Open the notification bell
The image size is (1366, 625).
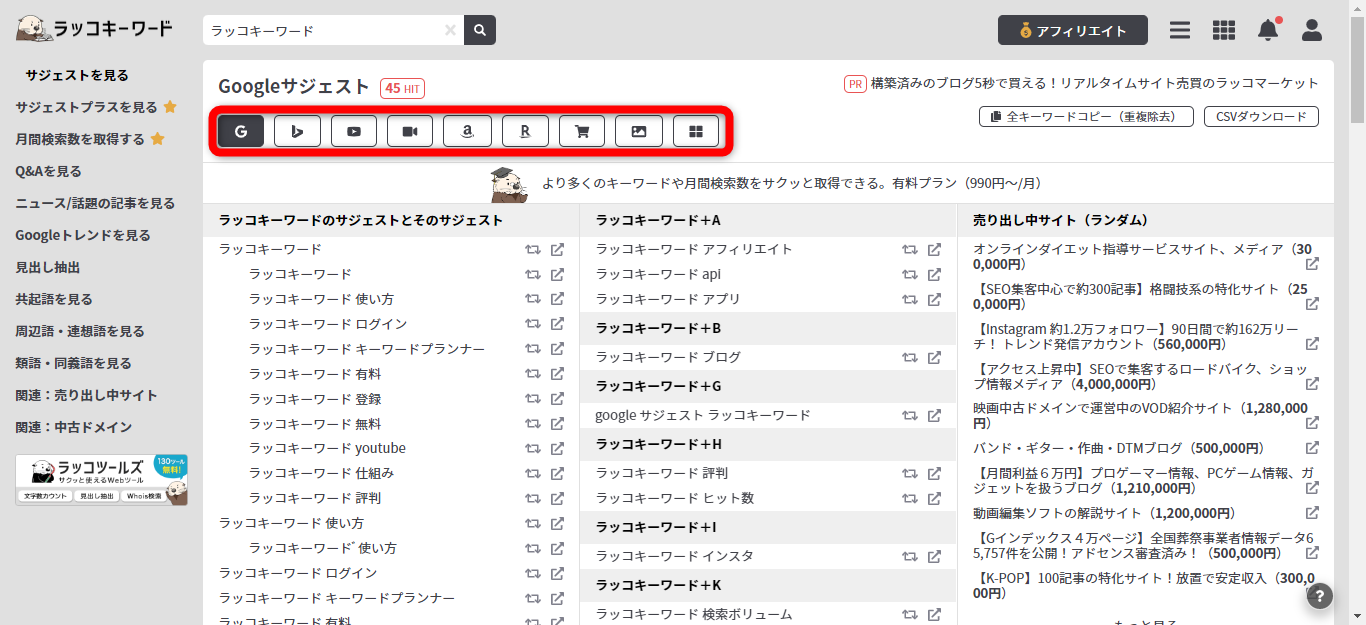pos(1268,30)
